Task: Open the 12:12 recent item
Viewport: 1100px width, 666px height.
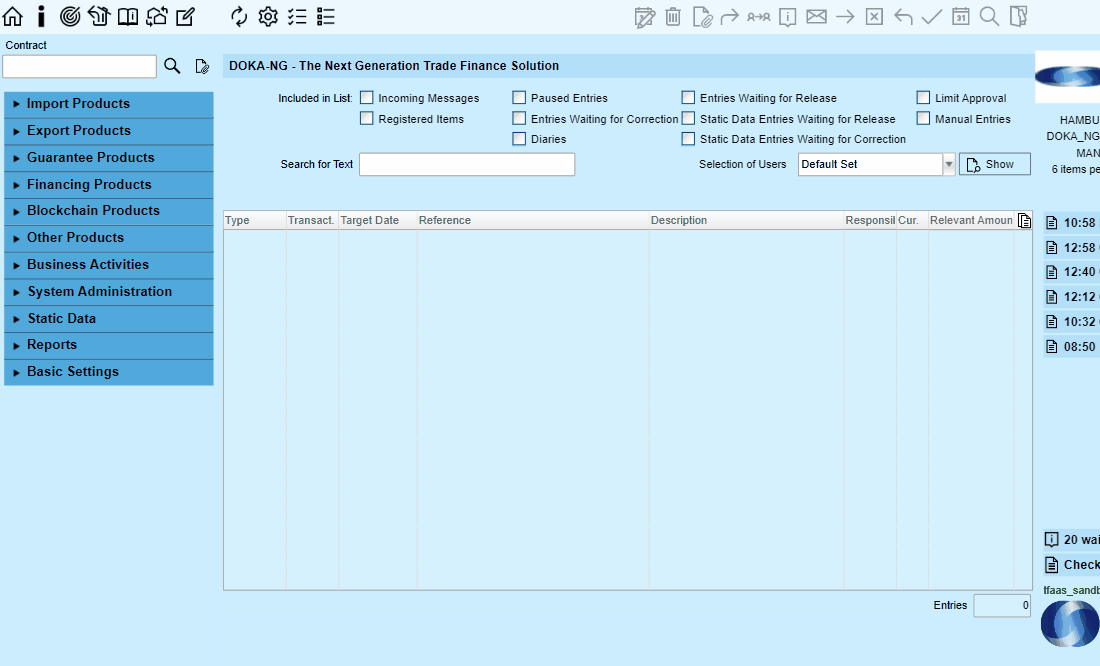Action: point(1072,297)
